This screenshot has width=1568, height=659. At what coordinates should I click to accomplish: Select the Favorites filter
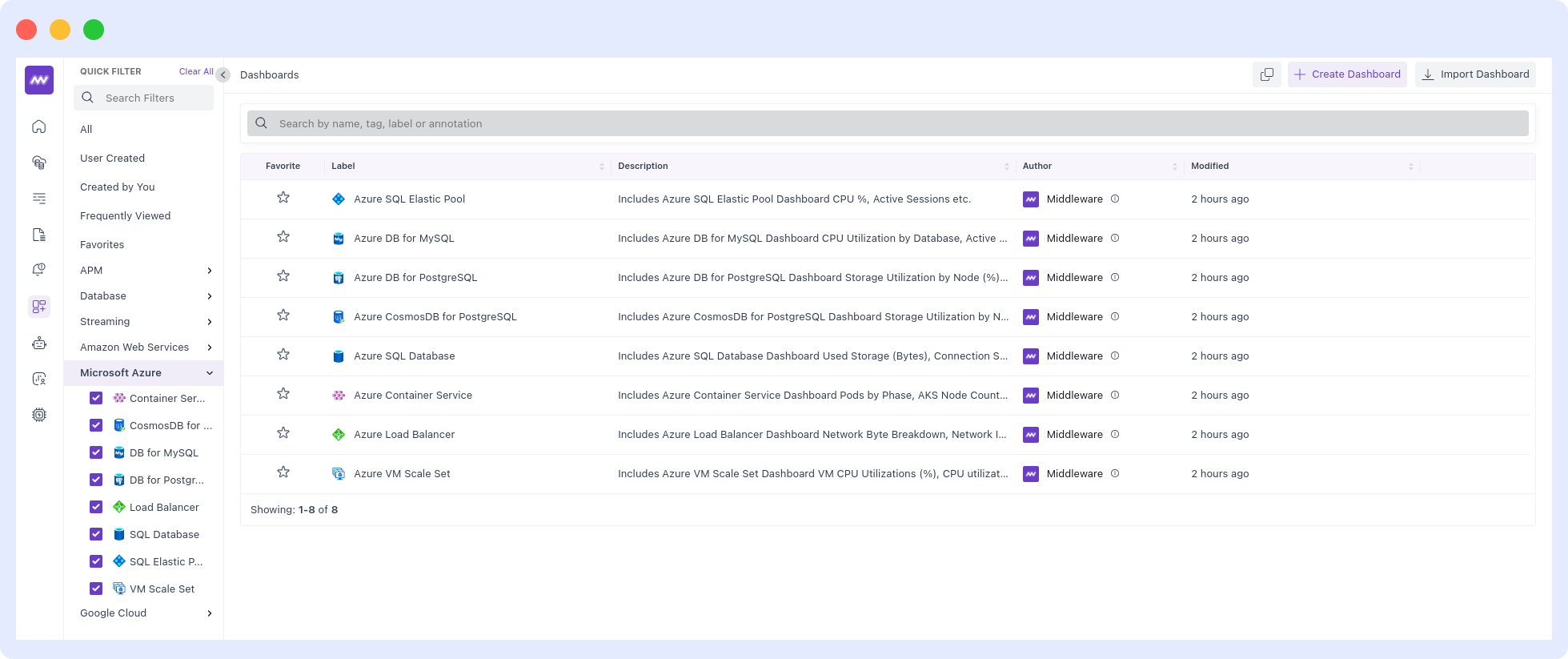tap(102, 245)
